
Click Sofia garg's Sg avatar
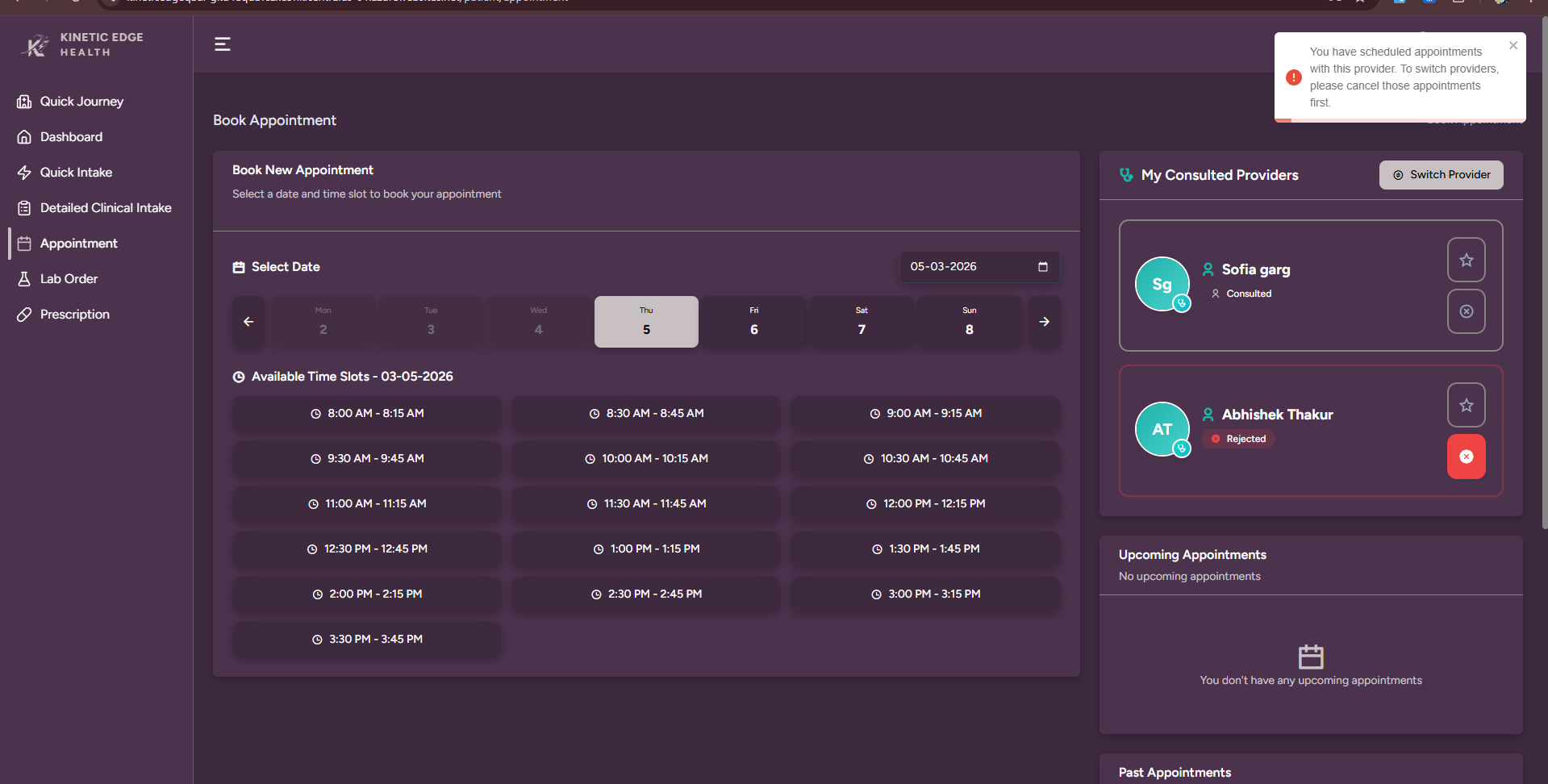click(x=1162, y=284)
